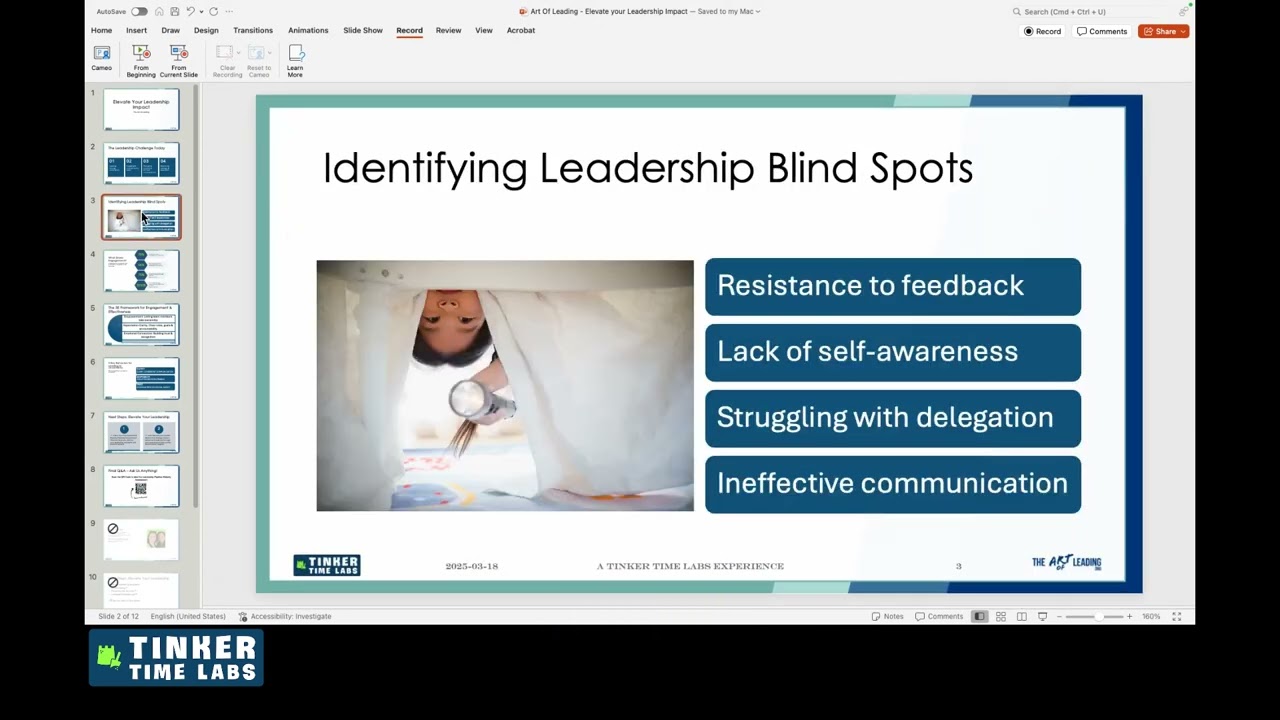1280x720 pixels.
Task: Open the Review ribbon tab
Action: coord(448,30)
